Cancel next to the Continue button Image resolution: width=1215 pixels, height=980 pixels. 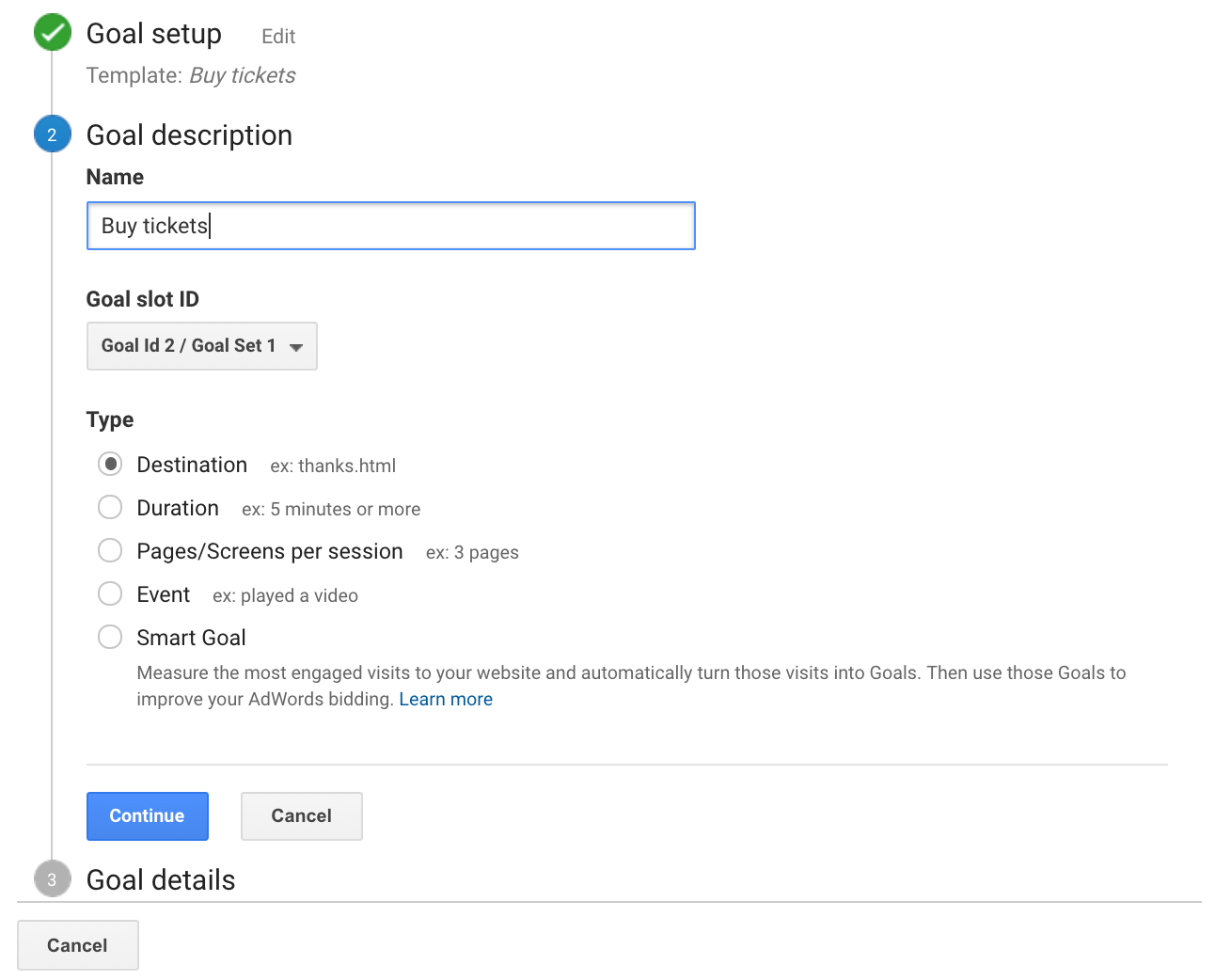click(302, 816)
